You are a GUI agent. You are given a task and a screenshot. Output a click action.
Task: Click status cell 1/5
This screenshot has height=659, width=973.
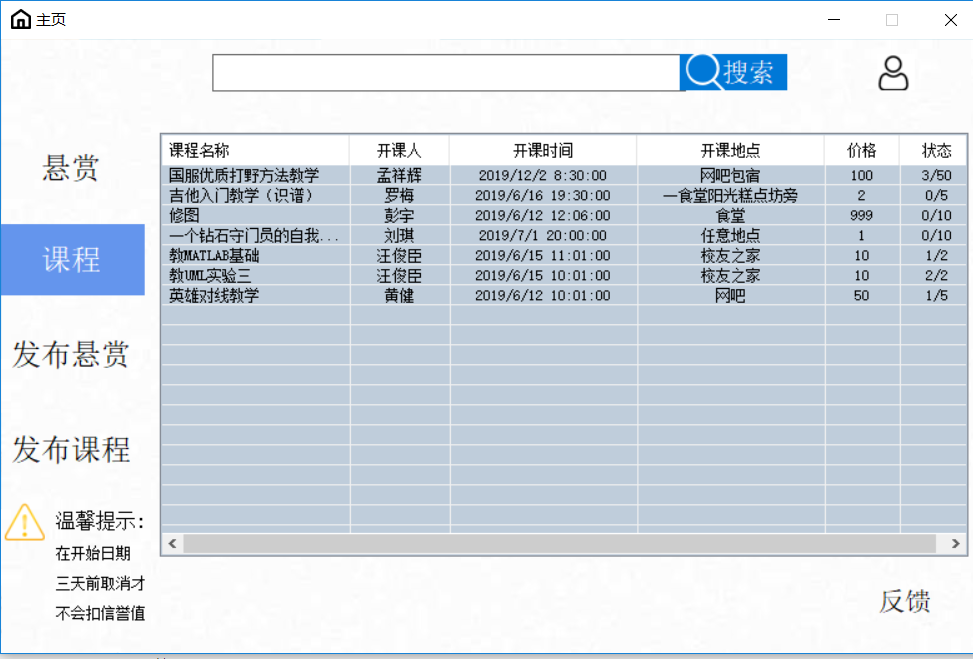coord(936,295)
